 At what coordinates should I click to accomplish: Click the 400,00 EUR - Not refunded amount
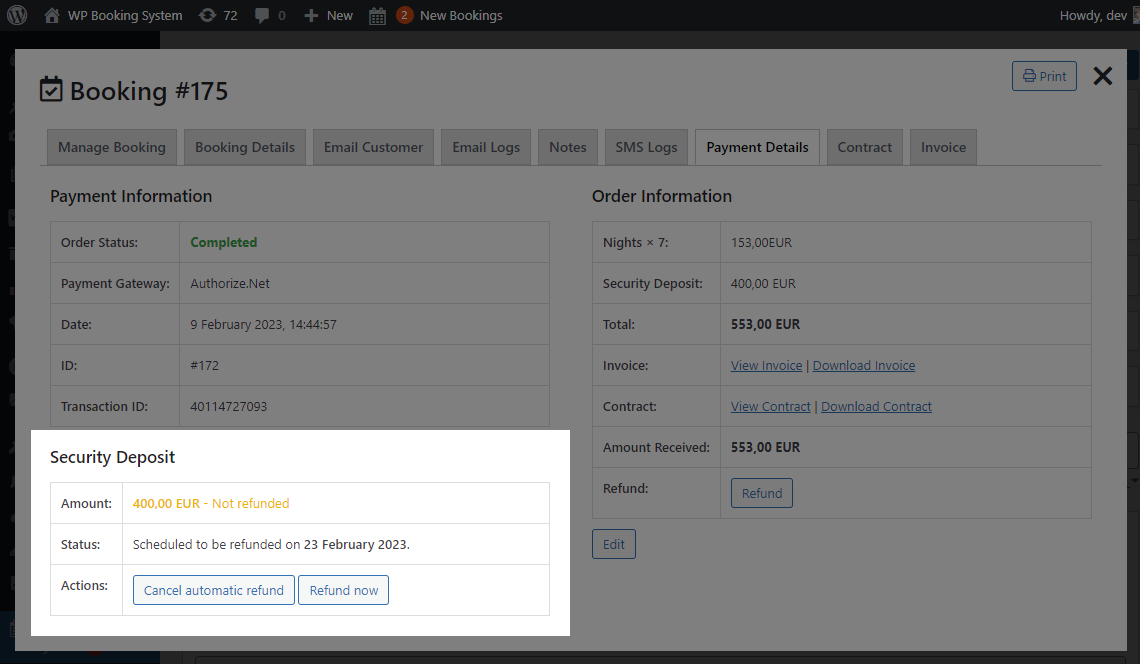211,503
